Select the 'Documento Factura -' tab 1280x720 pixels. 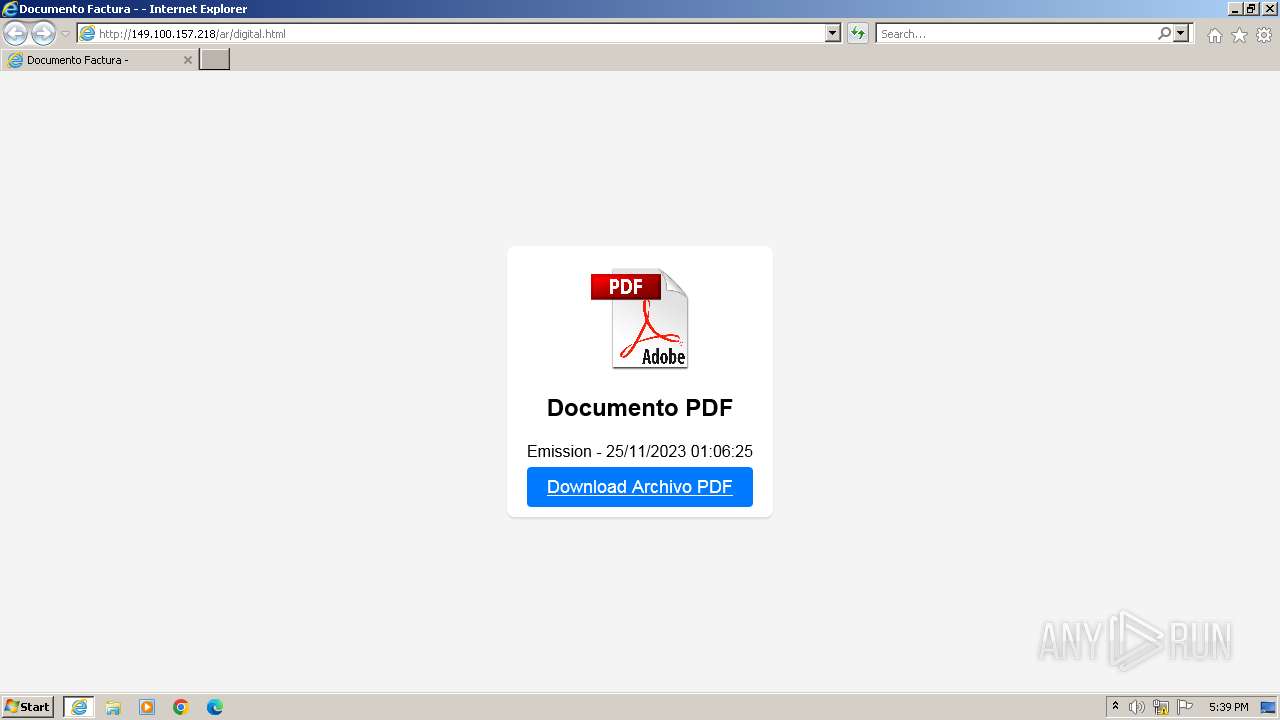point(99,60)
